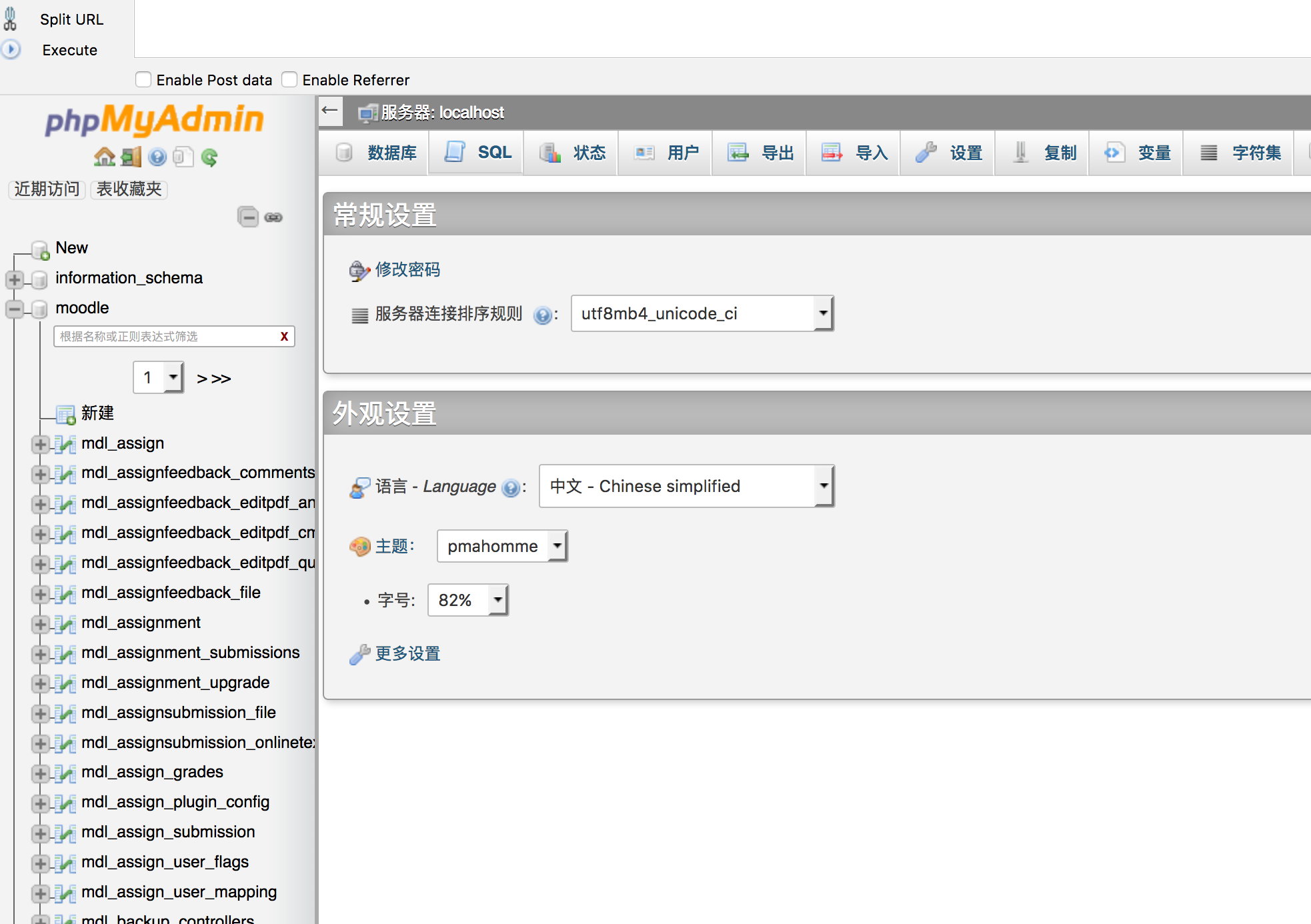Click the New database icon
The height and width of the screenshot is (924, 1311).
[41, 249]
